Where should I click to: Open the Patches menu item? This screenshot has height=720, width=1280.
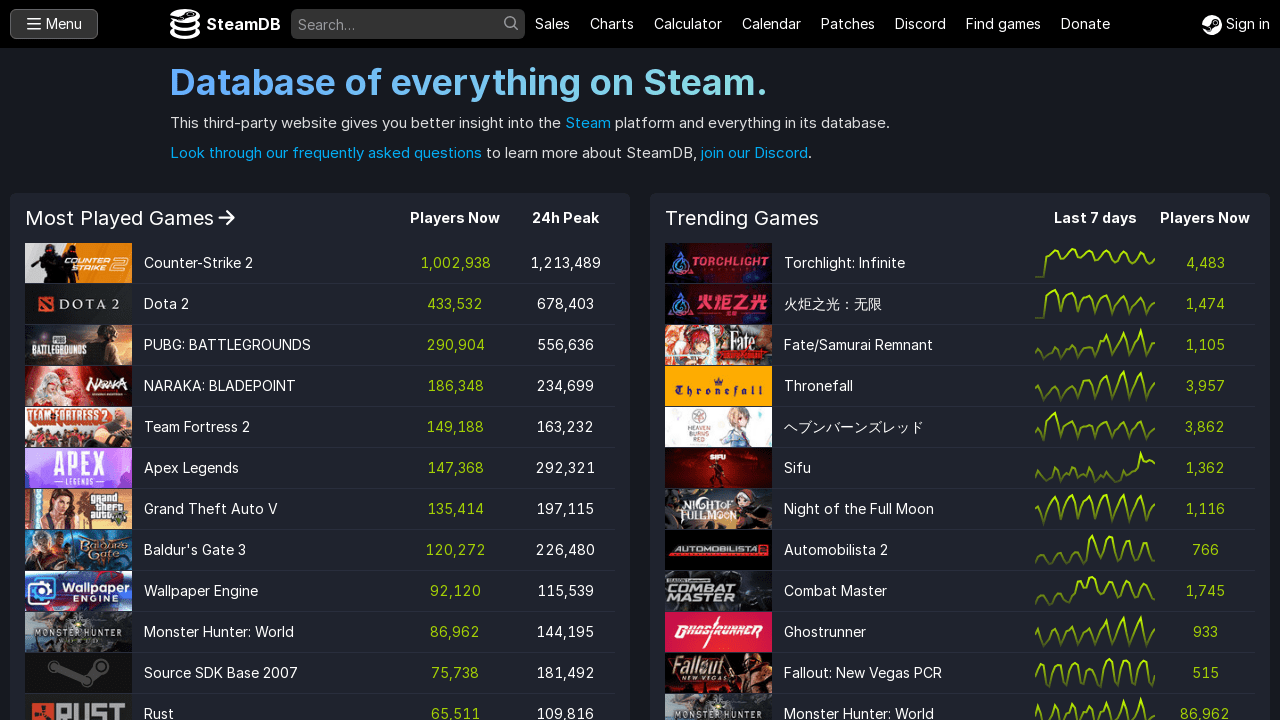coord(848,24)
